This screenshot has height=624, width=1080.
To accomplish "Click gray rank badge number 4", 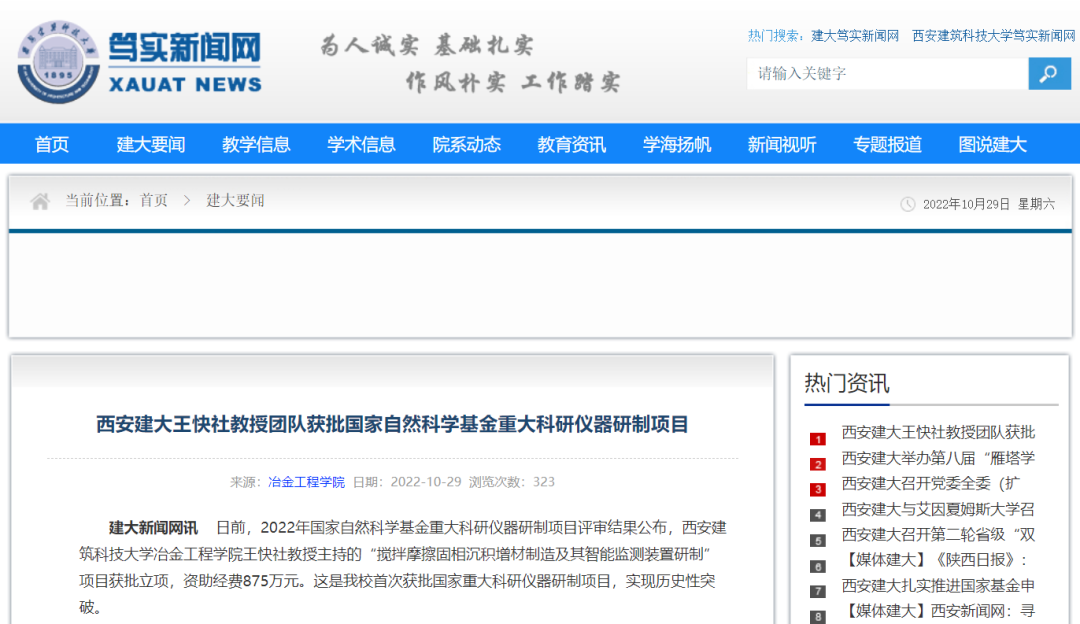I will click(x=818, y=515).
